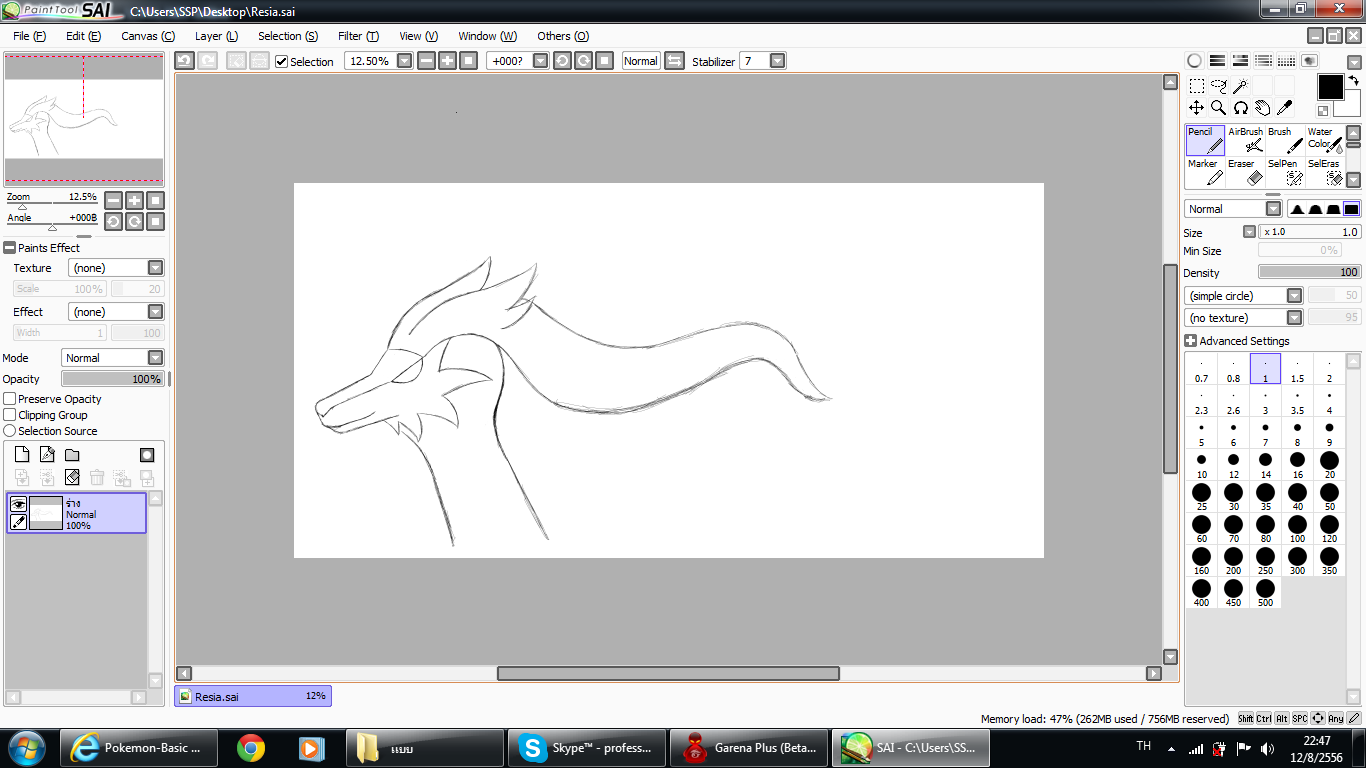
Task: Expand the Stabilizer value dropdown
Action: click(777, 61)
